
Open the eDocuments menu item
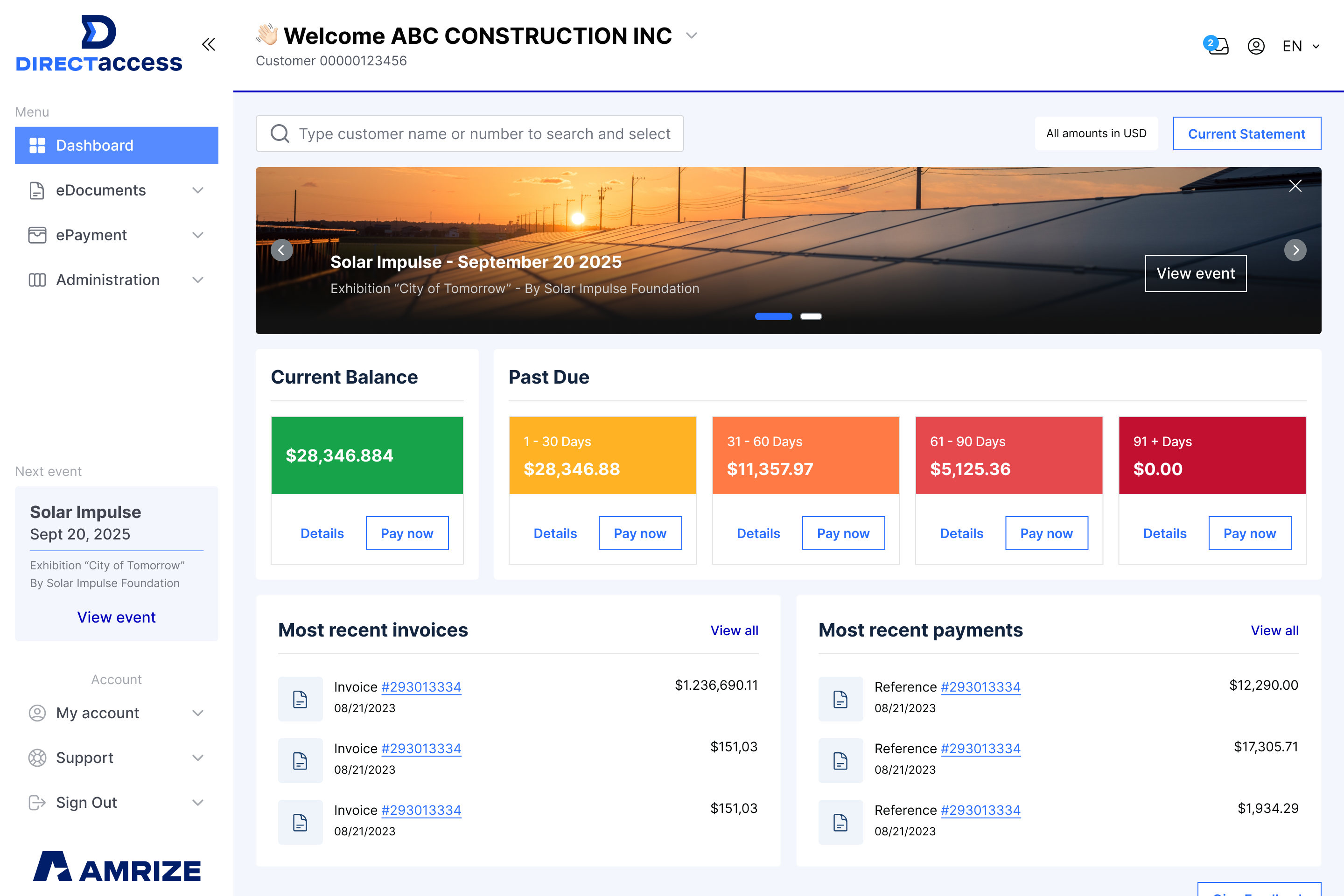point(117,190)
